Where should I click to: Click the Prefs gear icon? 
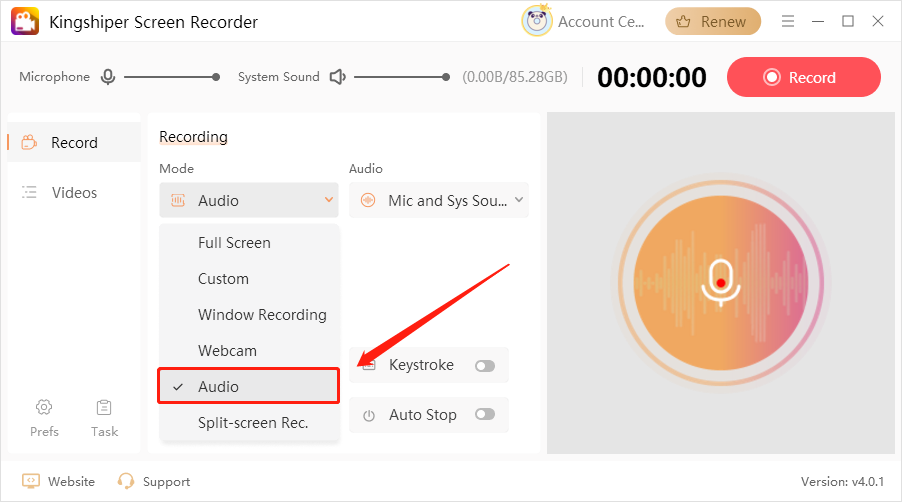tap(44, 408)
